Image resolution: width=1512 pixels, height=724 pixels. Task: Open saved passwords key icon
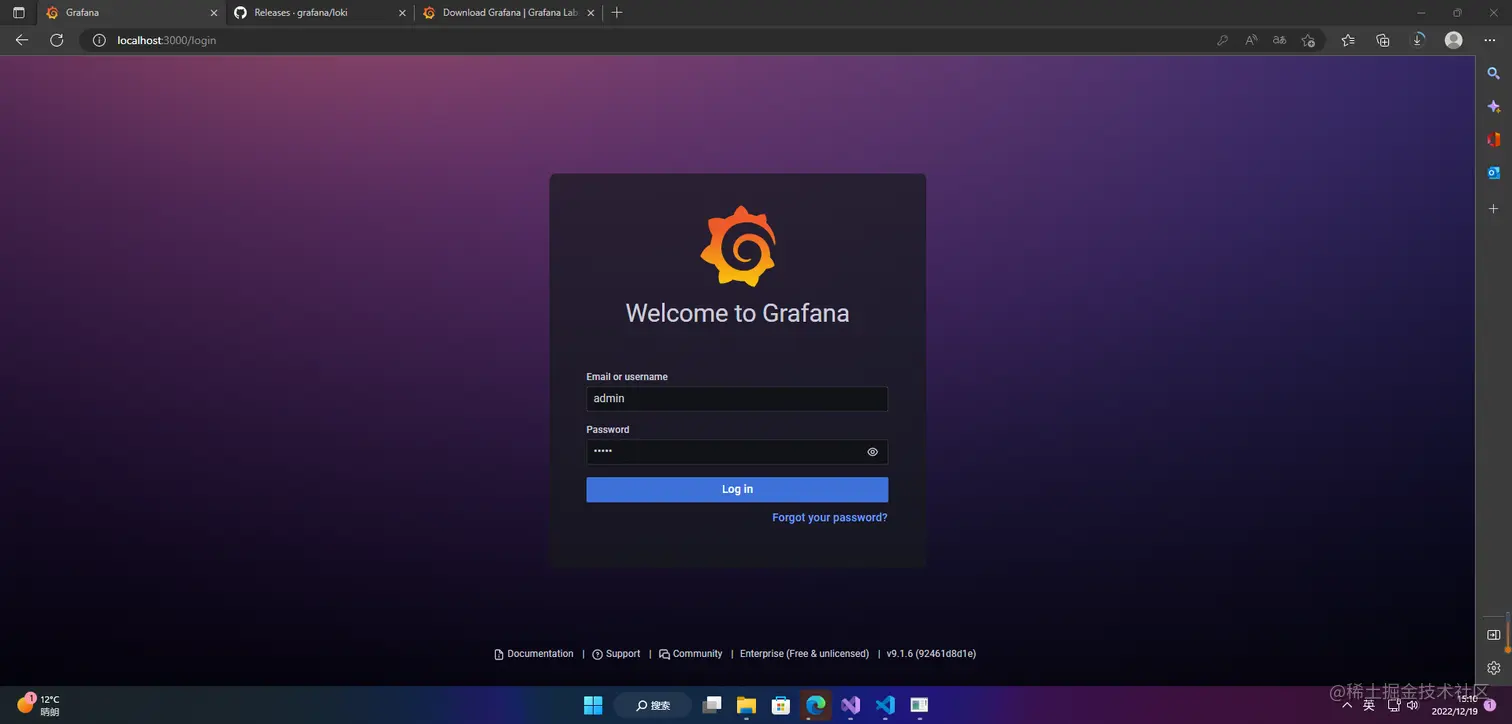1222,41
